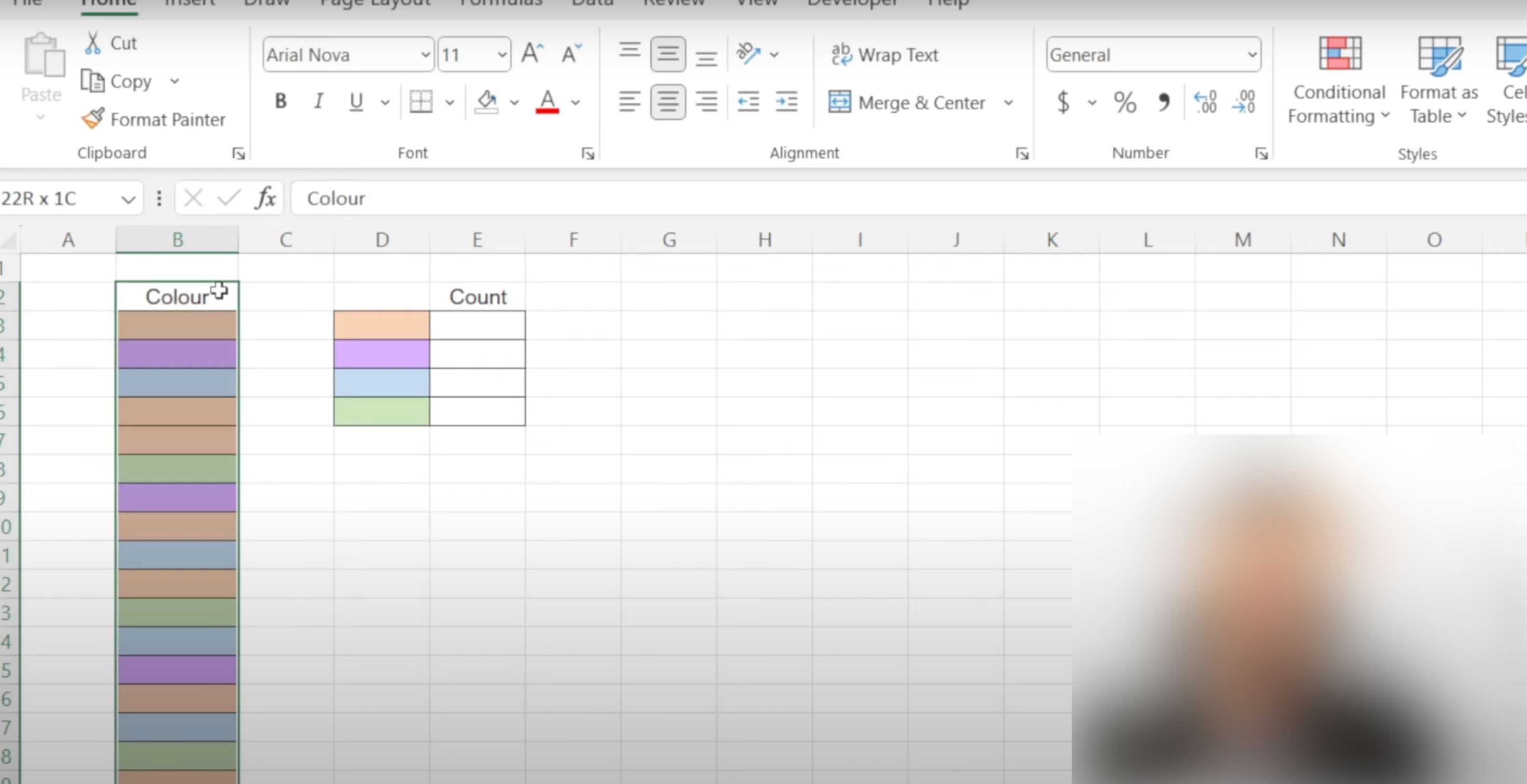
Task: Click the Decrease Decimal icon
Action: (x=1243, y=102)
